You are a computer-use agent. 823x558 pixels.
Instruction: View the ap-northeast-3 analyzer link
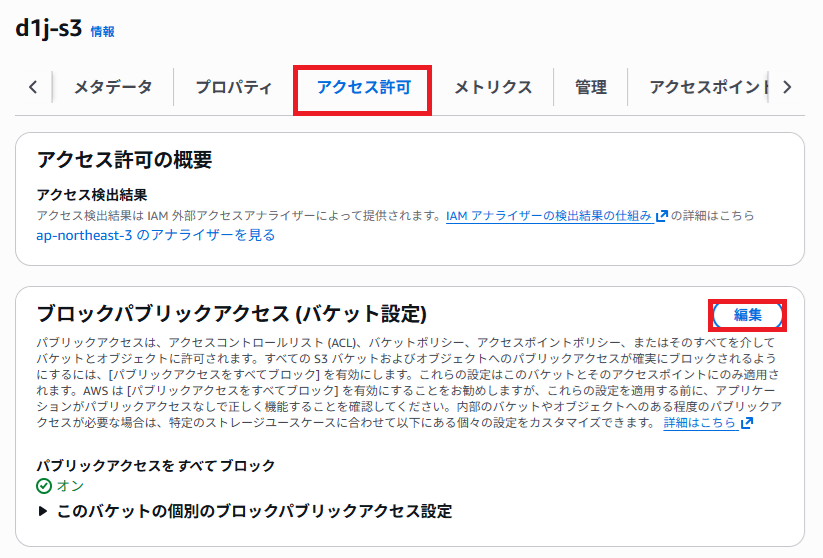[155, 235]
